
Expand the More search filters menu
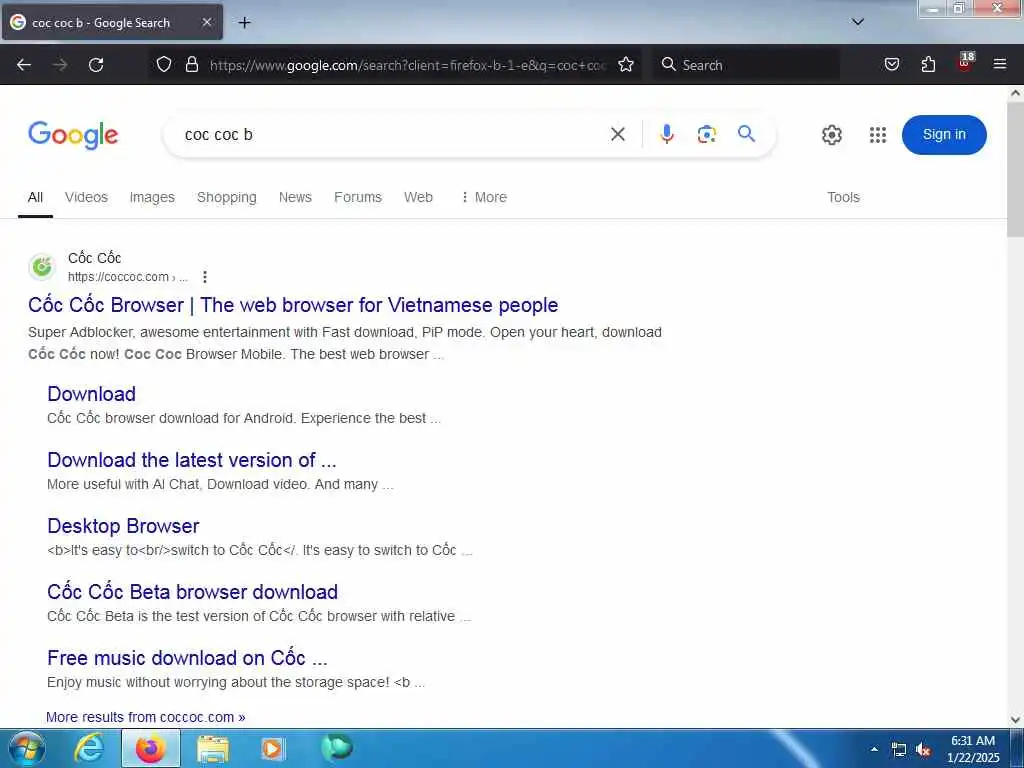484,197
